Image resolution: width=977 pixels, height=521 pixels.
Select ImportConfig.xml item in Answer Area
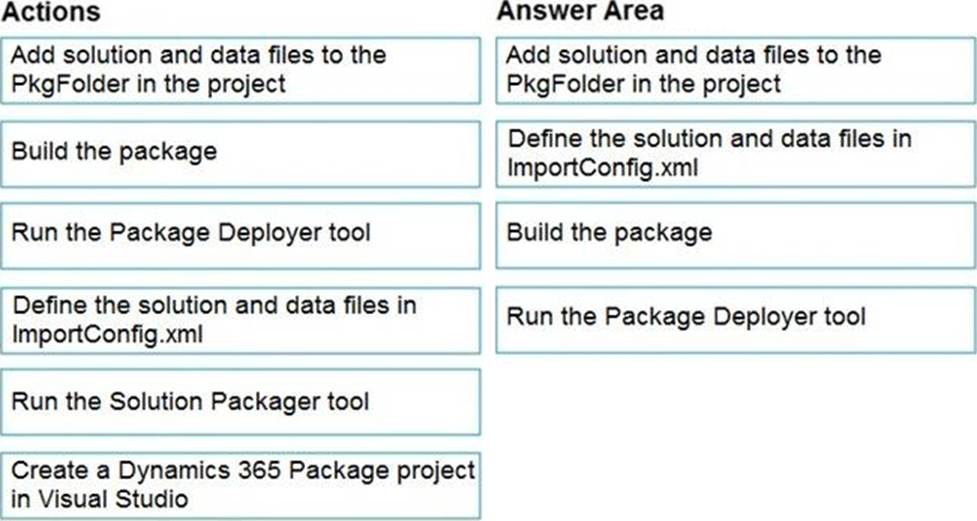coord(735,154)
